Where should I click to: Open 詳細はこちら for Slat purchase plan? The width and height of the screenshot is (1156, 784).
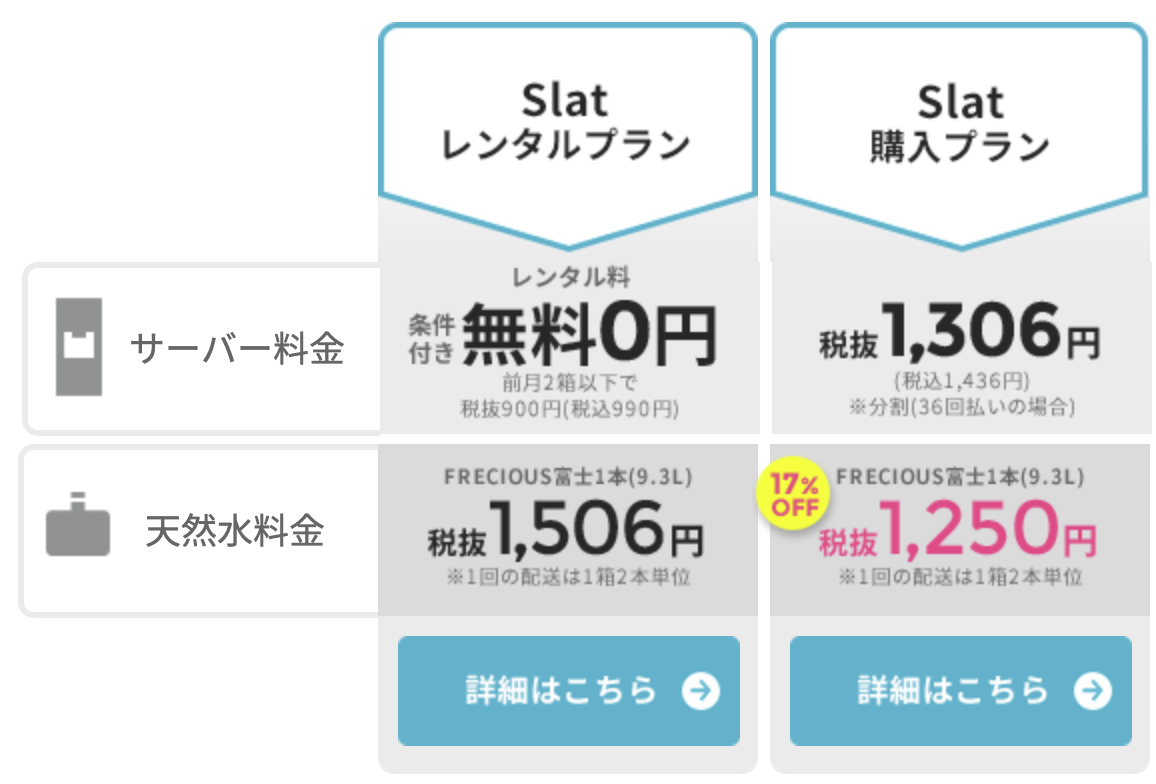point(961,691)
